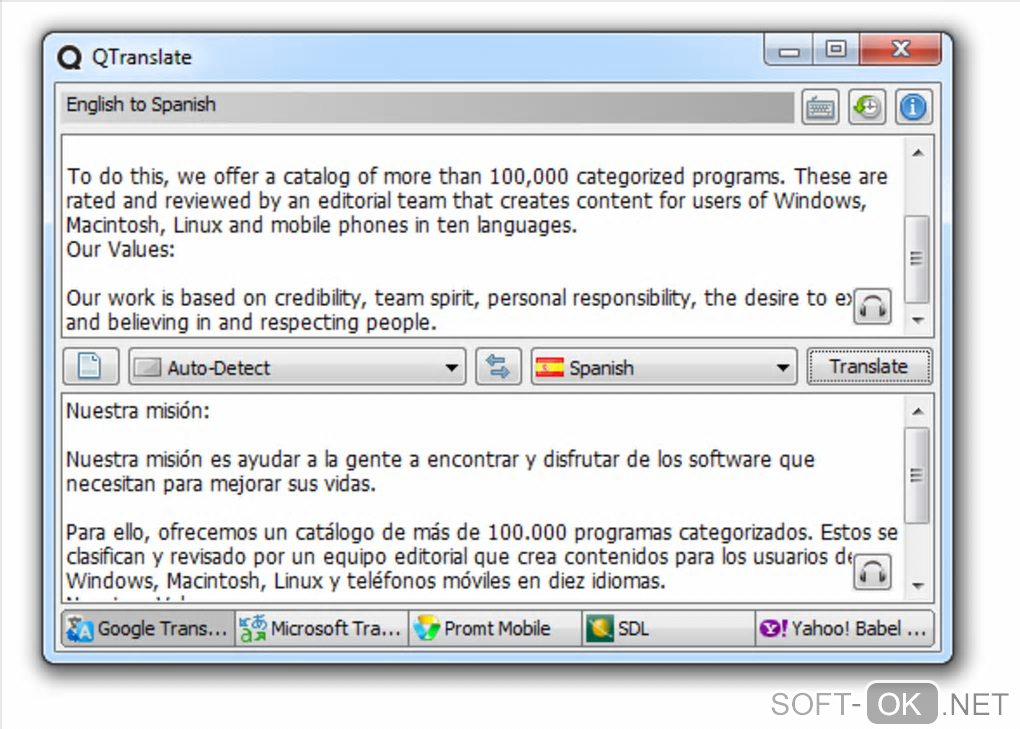The height and width of the screenshot is (729, 1020).
Task: Click inside the English source text field
Action: [x=483, y=237]
